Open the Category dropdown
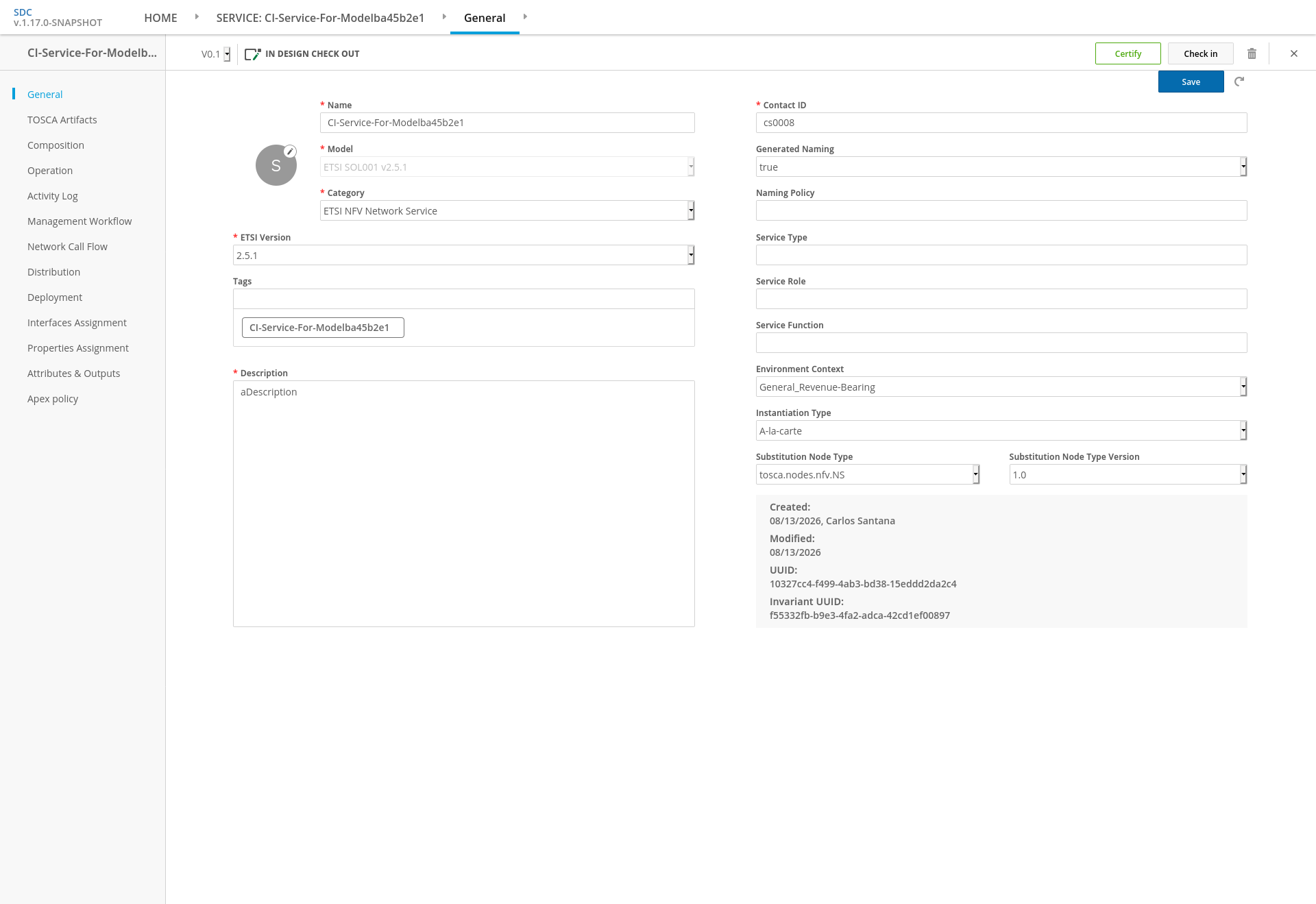The image size is (1316, 904). tap(507, 210)
